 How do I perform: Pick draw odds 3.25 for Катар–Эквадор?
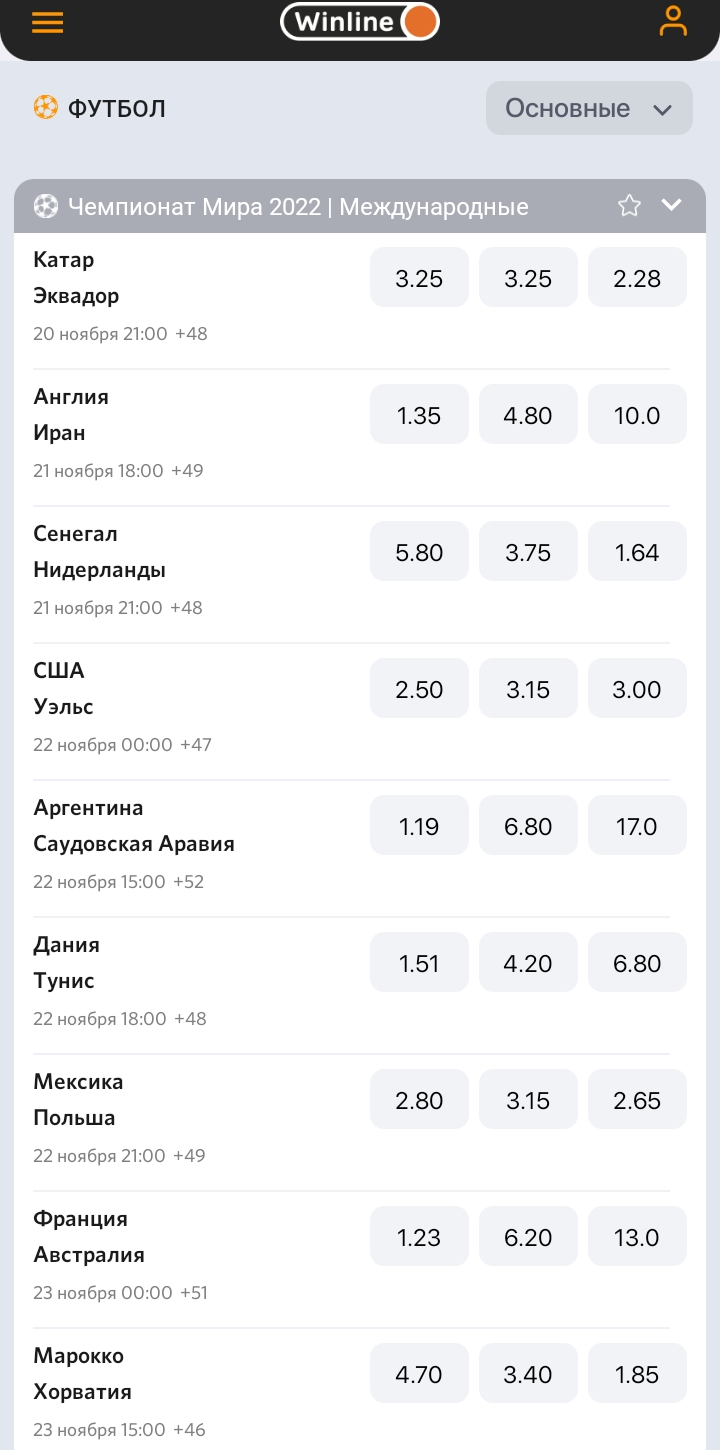pos(528,279)
